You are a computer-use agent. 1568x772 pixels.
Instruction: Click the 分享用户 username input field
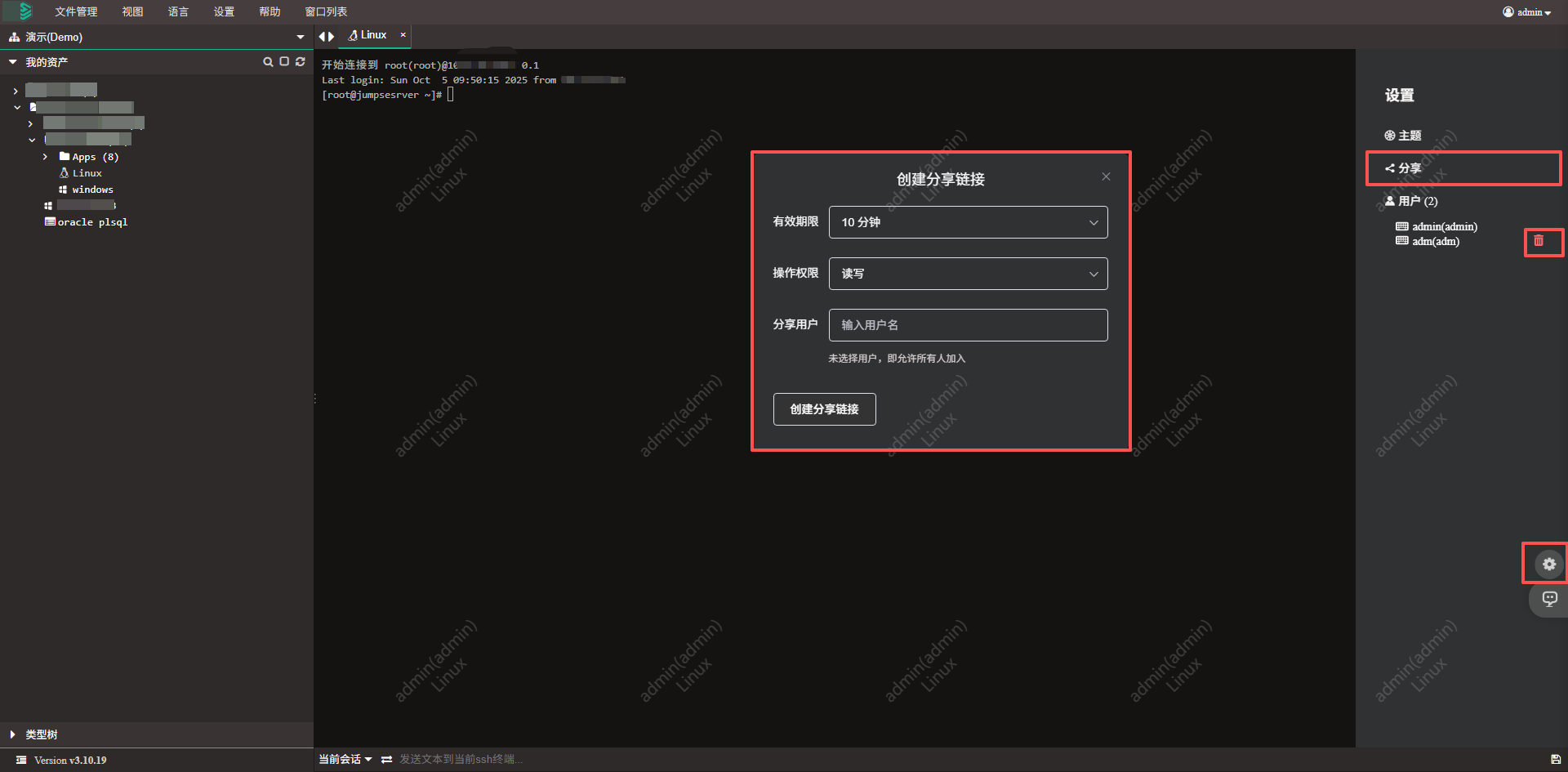point(968,325)
